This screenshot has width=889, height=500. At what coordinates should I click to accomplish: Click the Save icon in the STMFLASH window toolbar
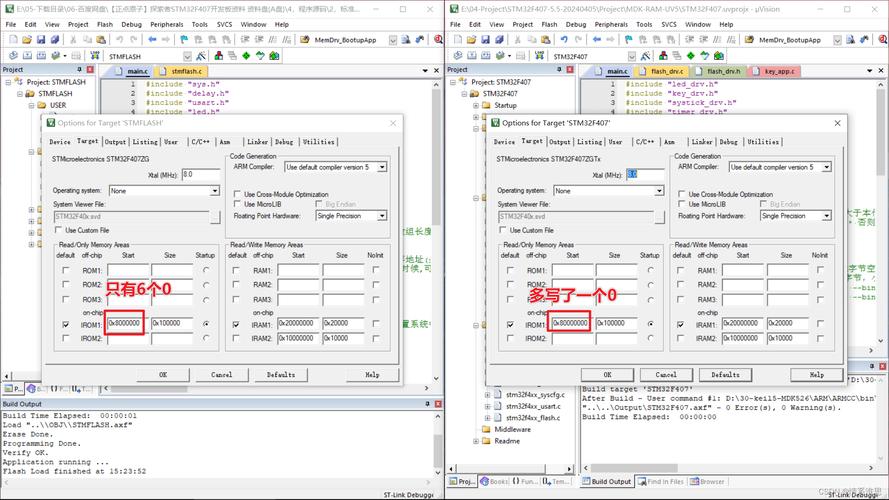point(41,40)
